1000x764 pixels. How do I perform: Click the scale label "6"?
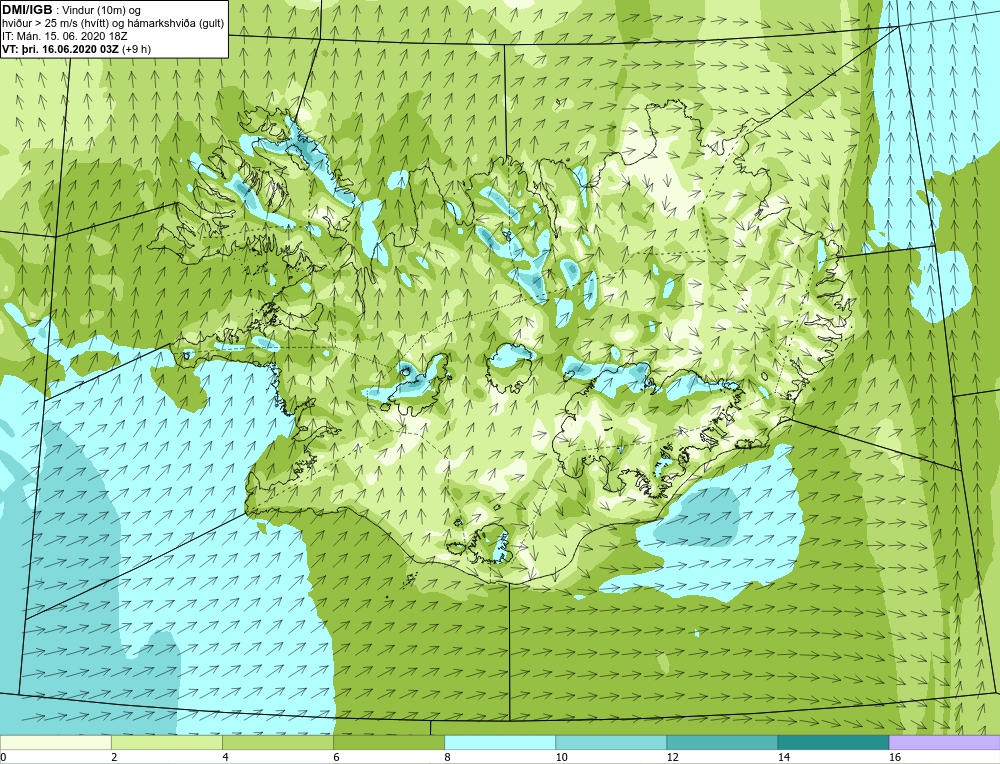336,757
